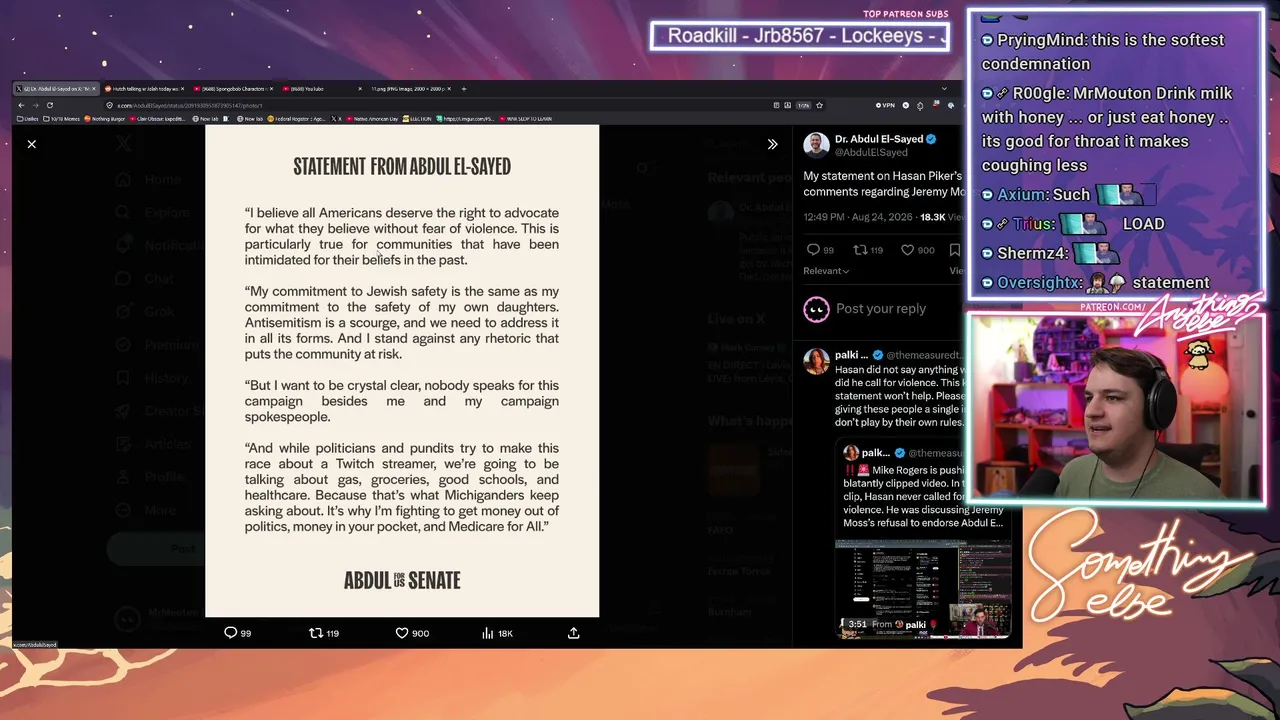The width and height of the screenshot is (1280, 720).
Task: Click the Post your reply field
Action: click(x=881, y=309)
